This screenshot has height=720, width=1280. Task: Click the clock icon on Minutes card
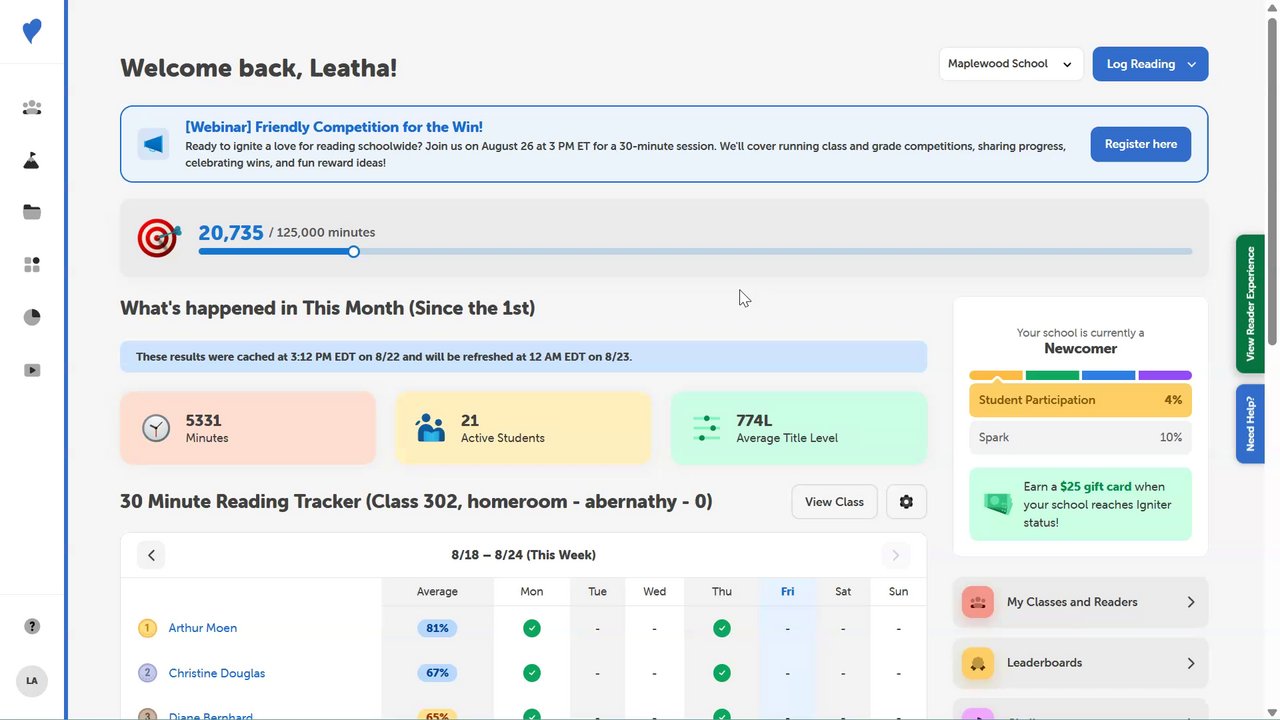[156, 428]
